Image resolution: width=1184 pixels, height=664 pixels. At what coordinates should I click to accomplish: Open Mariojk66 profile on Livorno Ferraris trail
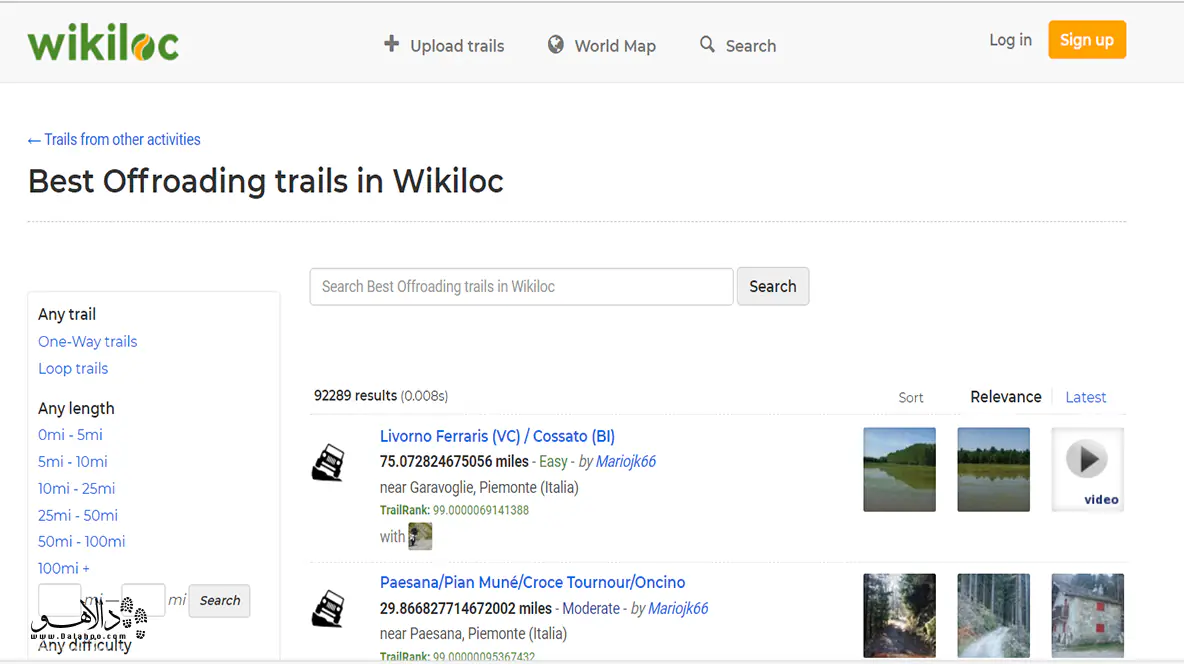pyautogui.click(x=626, y=462)
